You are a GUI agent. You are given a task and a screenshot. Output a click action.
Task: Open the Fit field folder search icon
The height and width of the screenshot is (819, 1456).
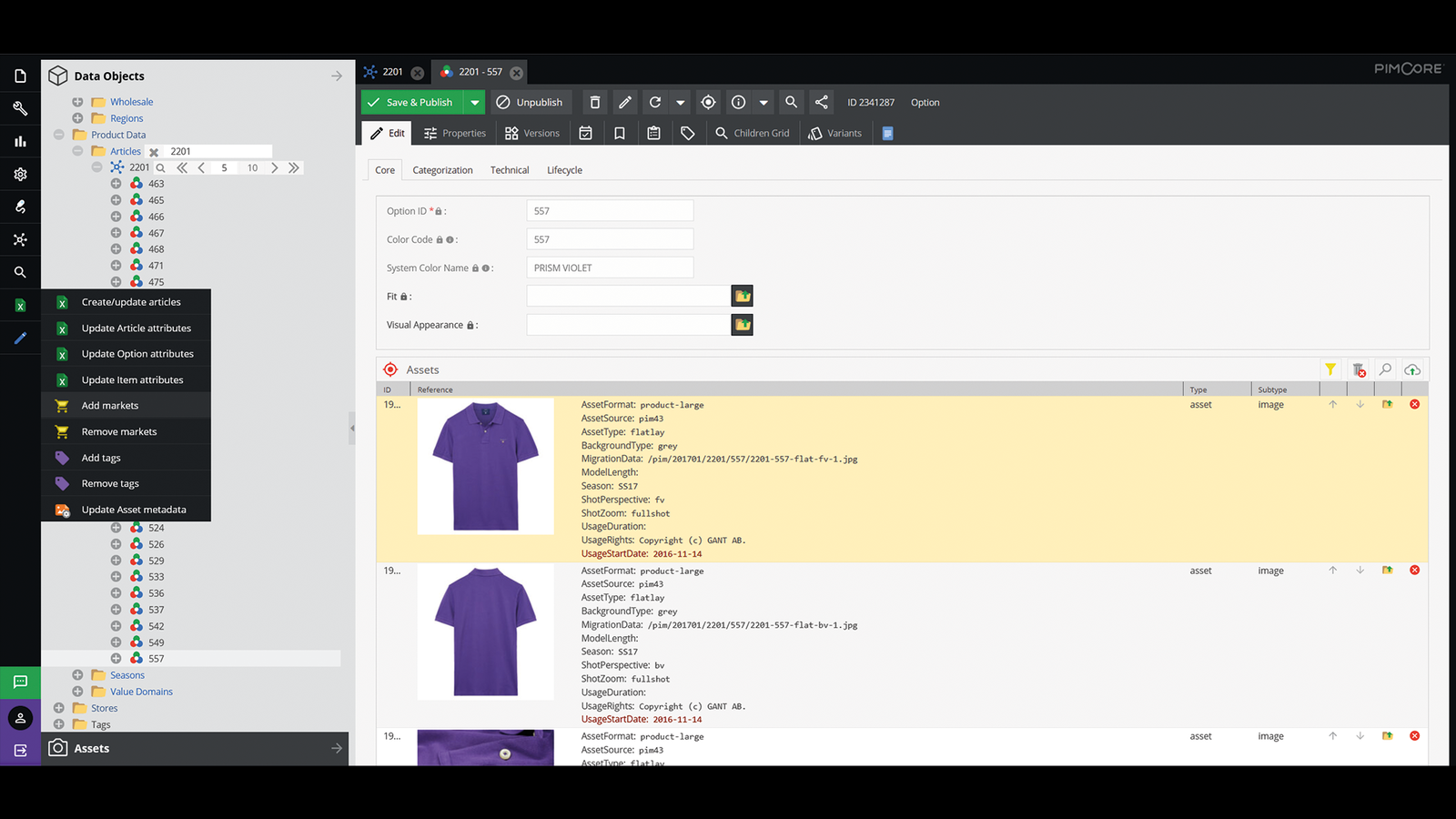pos(743,297)
